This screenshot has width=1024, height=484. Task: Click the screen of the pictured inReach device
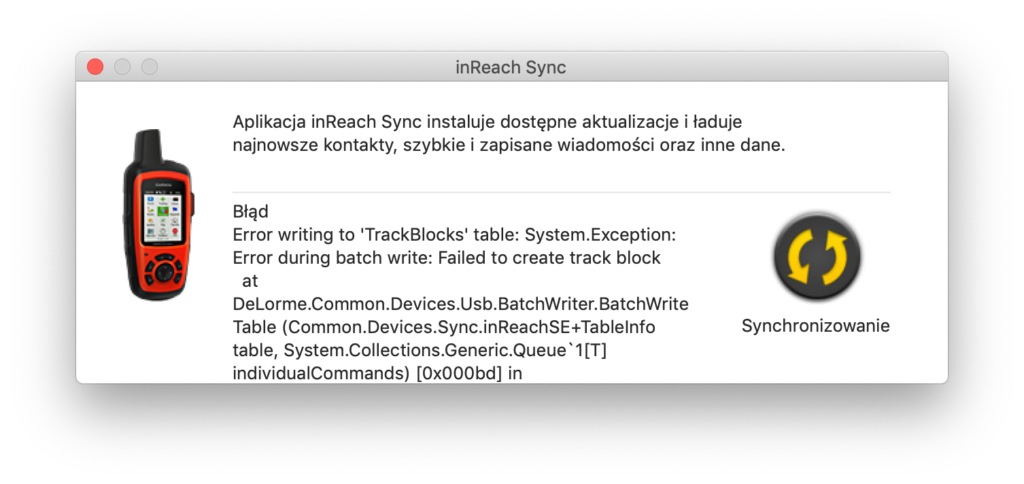pos(163,216)
